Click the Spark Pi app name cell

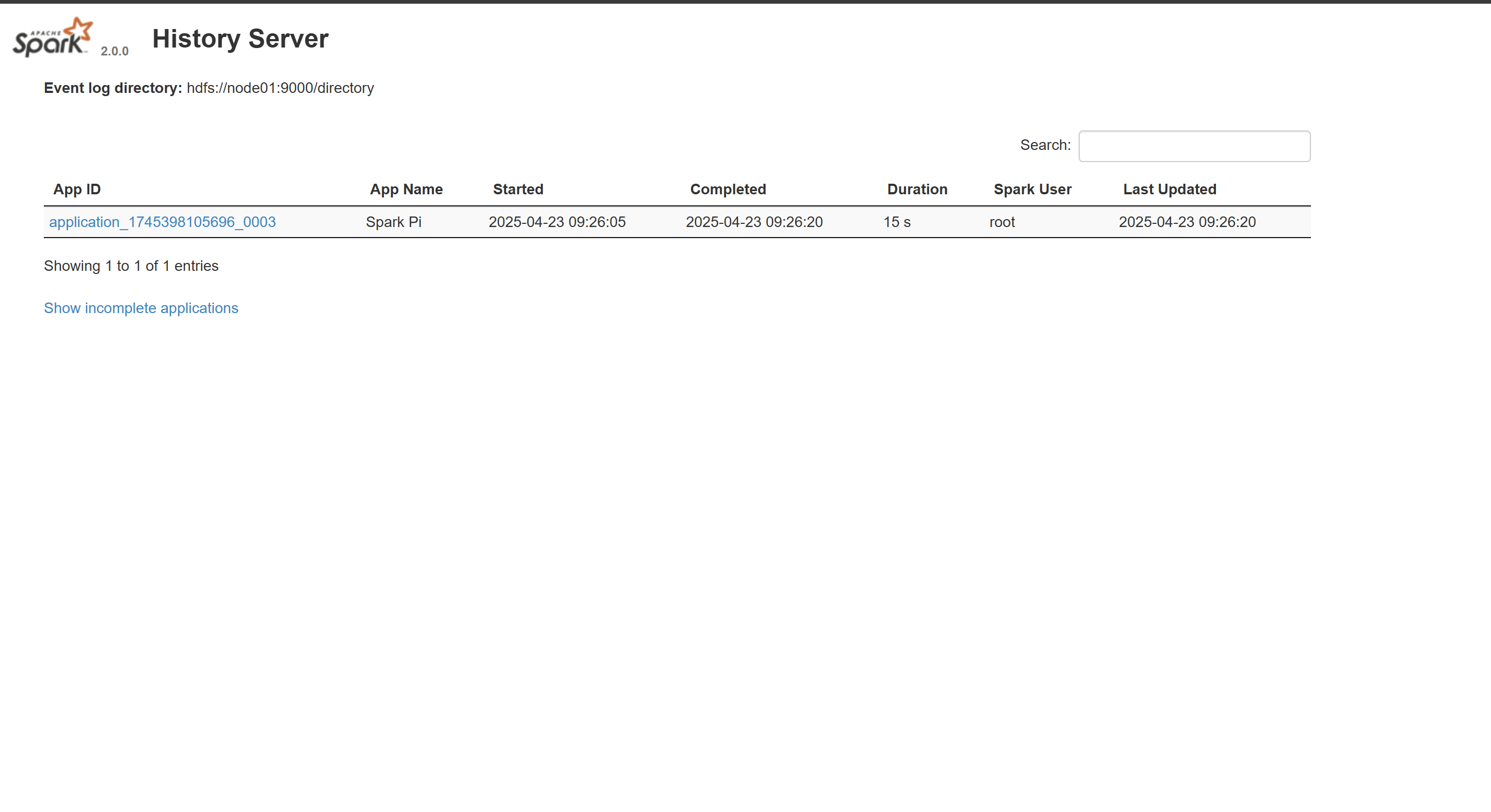pos(393,222)
